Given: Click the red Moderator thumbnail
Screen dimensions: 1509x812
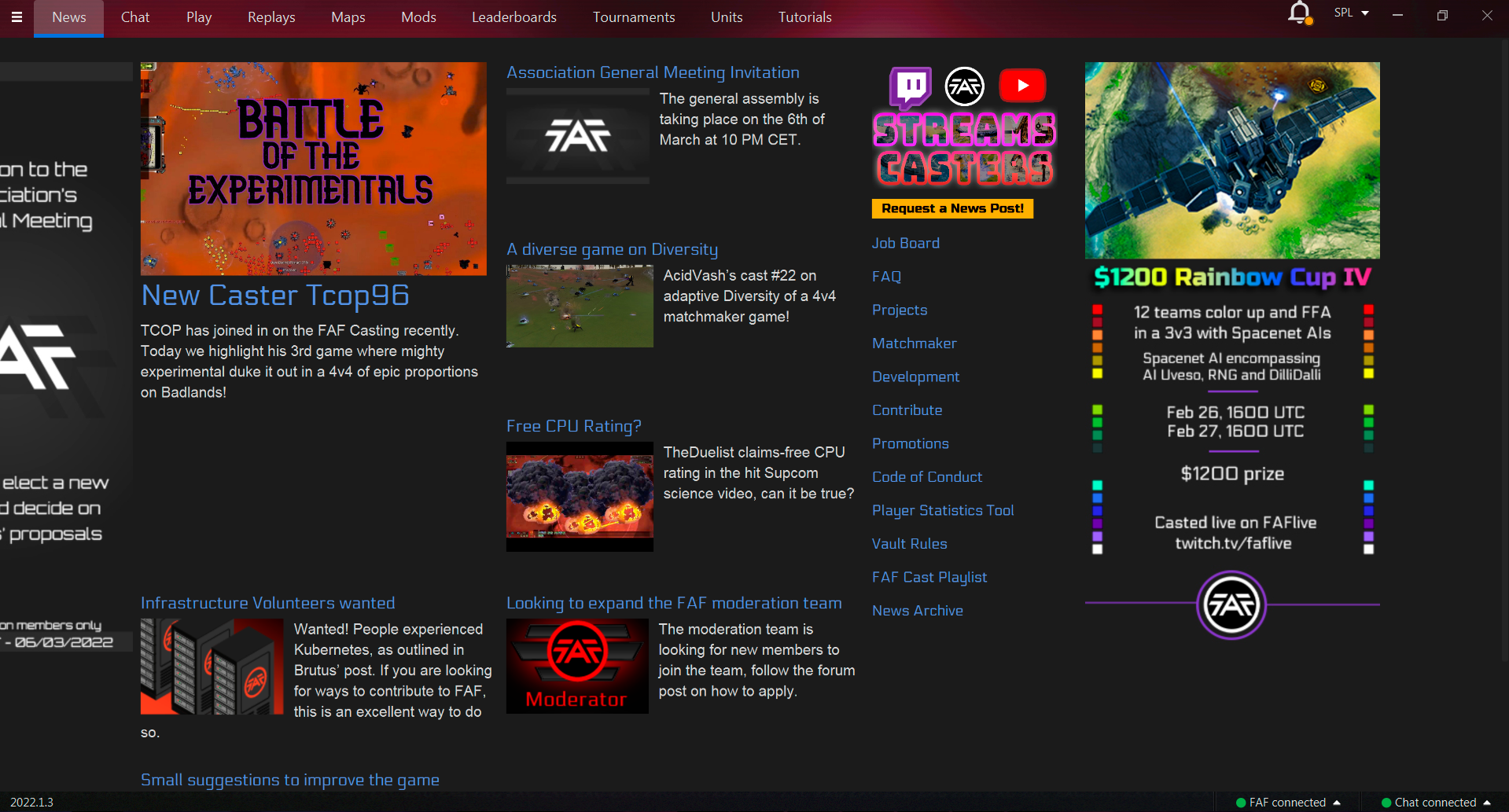Looking at the screenshot, I should (577, 667).
